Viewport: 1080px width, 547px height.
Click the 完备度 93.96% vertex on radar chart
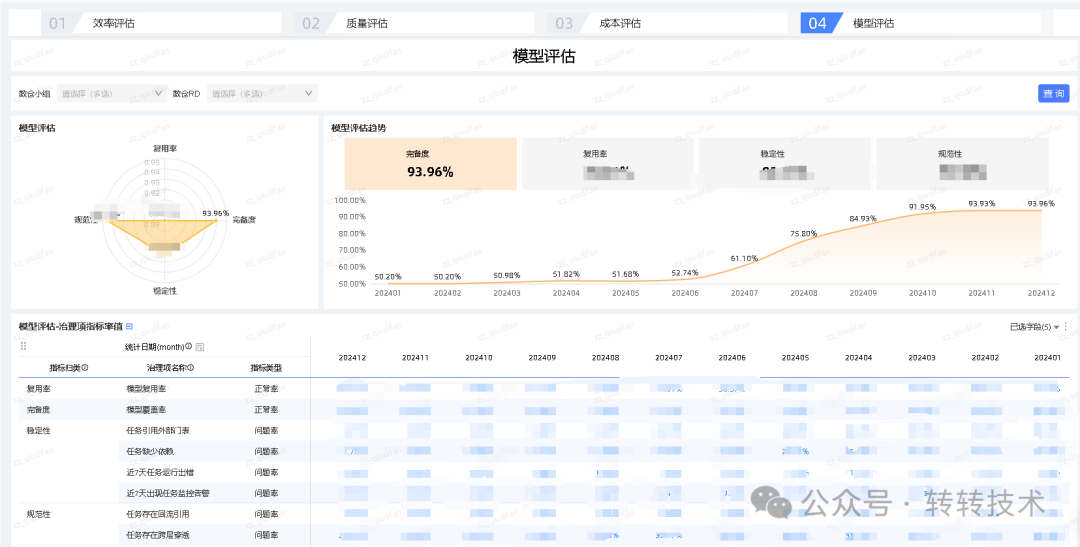[216, 220]
